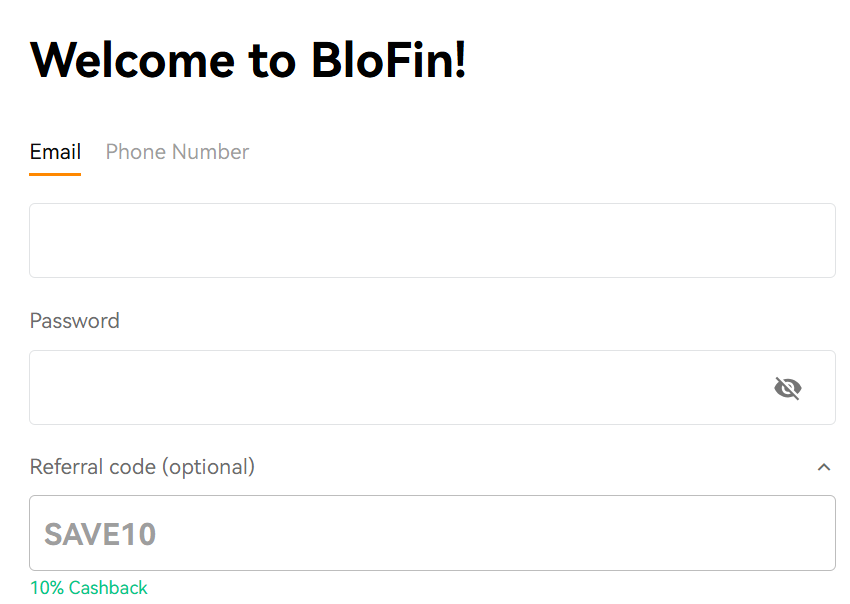The width and height of the screenshot is (850, 604).
Task: Click the referral code field showing SAVE10
Action: coord(432,533)
